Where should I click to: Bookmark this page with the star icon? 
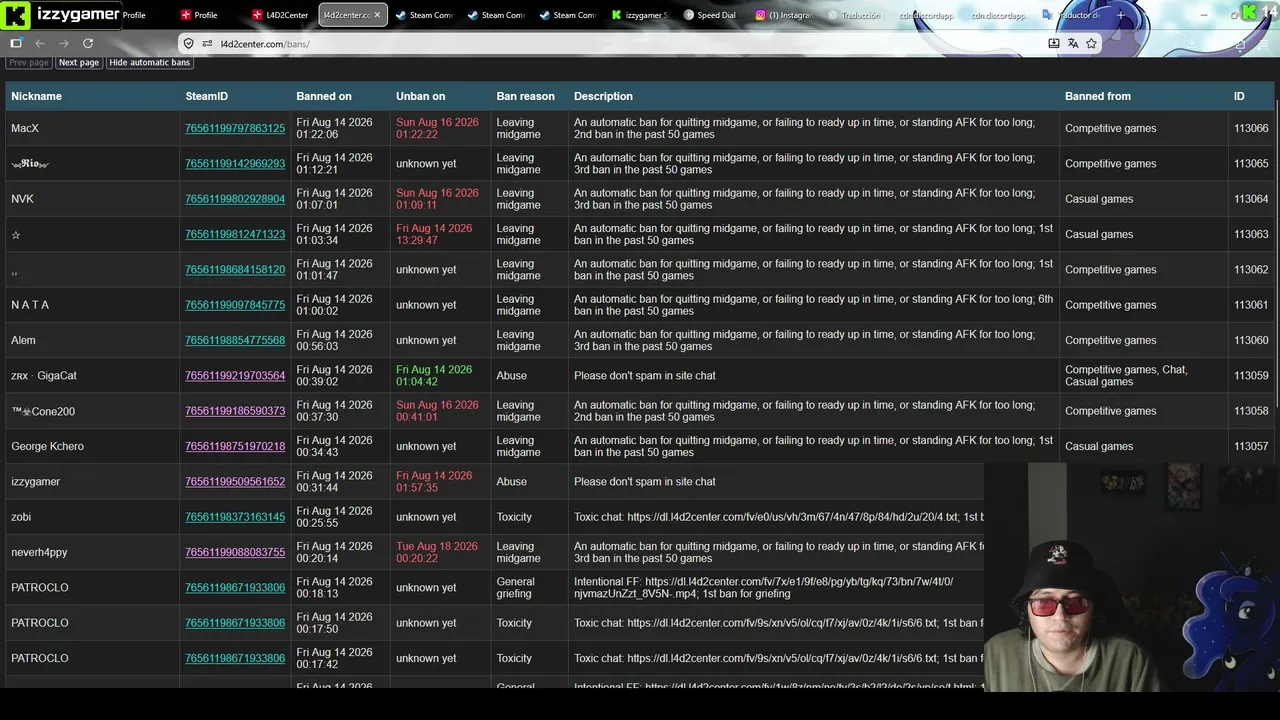pos(1091,44)
